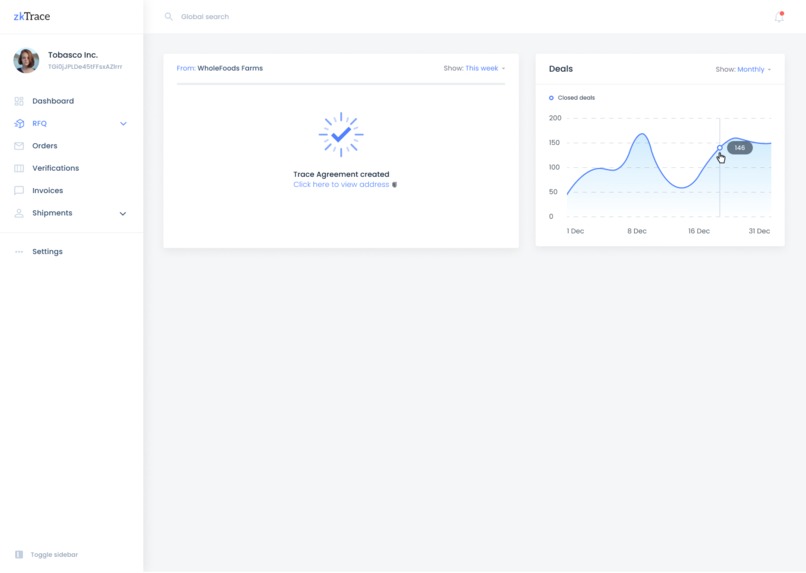Image resolution: width=806 pixels, height=573 pixels.
Task: Open the Dashboard menu item
Action: (x=53, y=101)
